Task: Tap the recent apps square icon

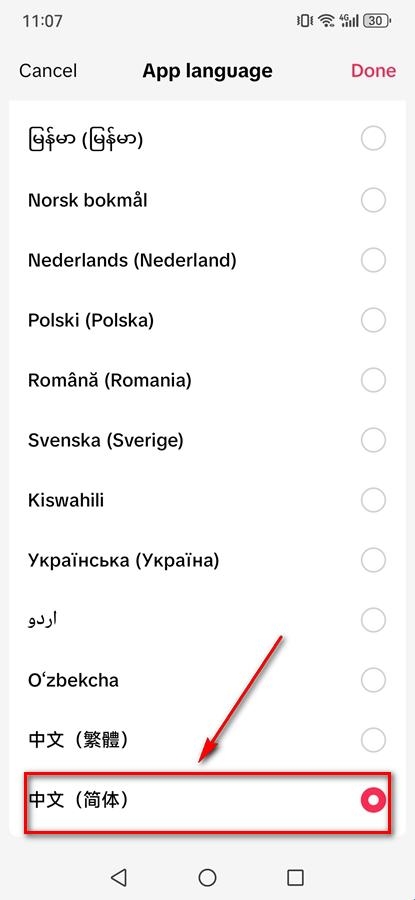Action: pyautogui.click(x=295, y=877)
